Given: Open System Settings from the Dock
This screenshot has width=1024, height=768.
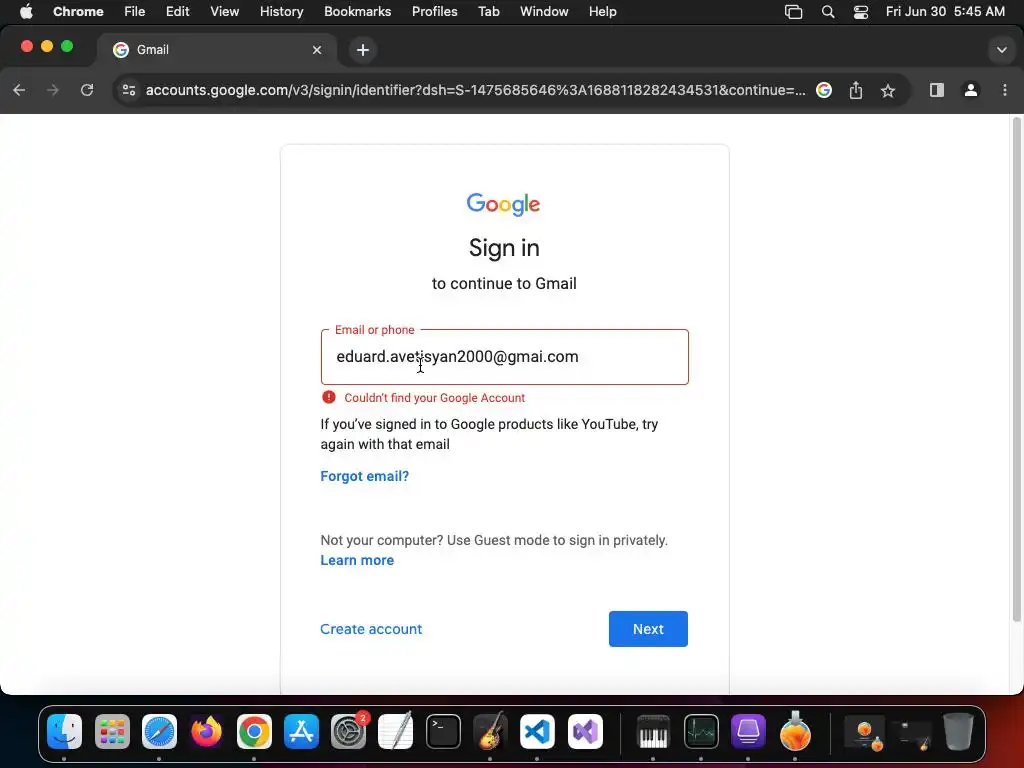Looking at the screenshot, I should click(x=349, y=731).
